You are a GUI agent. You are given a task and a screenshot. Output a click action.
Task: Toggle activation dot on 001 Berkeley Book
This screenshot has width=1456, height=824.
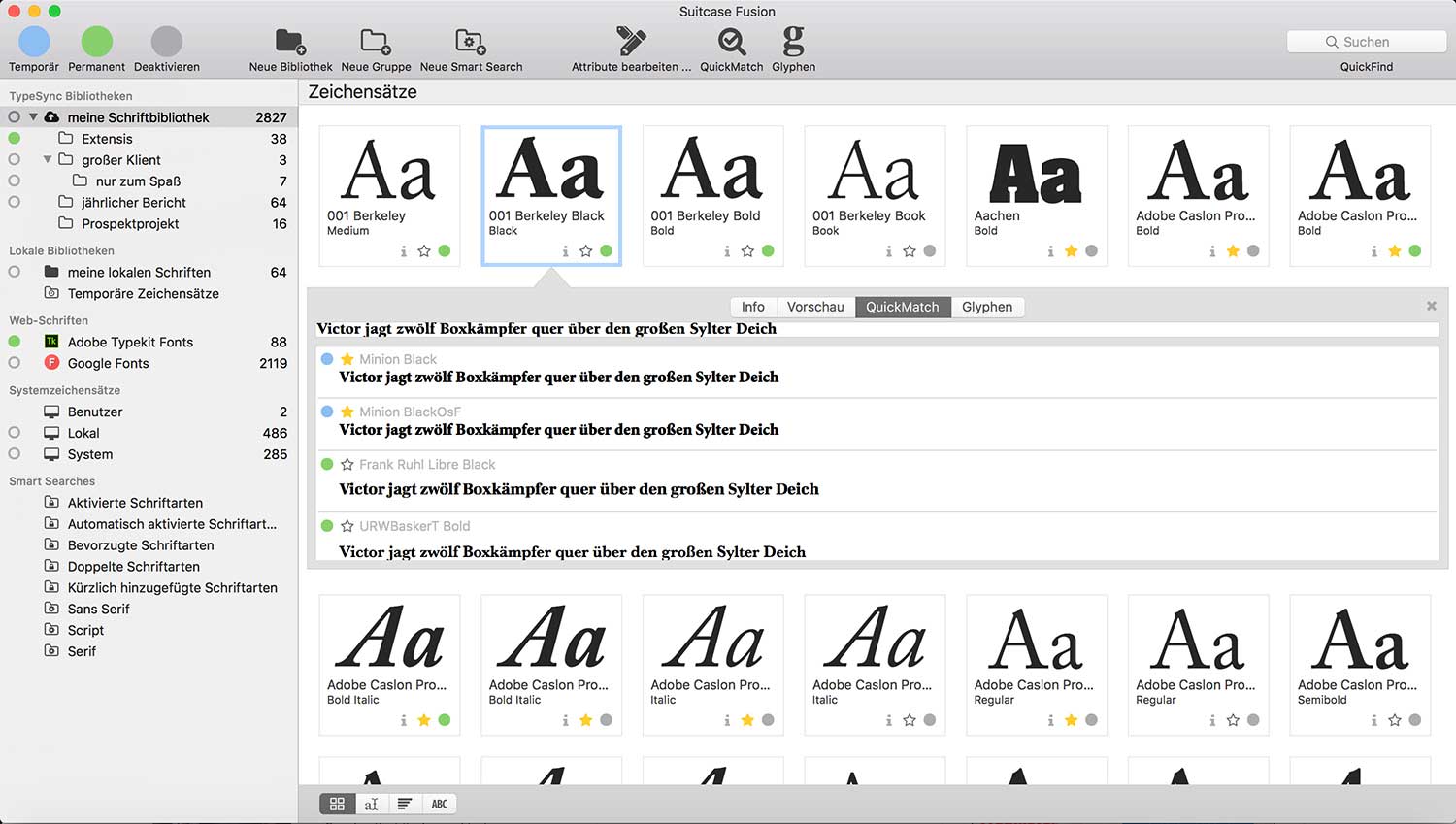[x=930, y=251]
